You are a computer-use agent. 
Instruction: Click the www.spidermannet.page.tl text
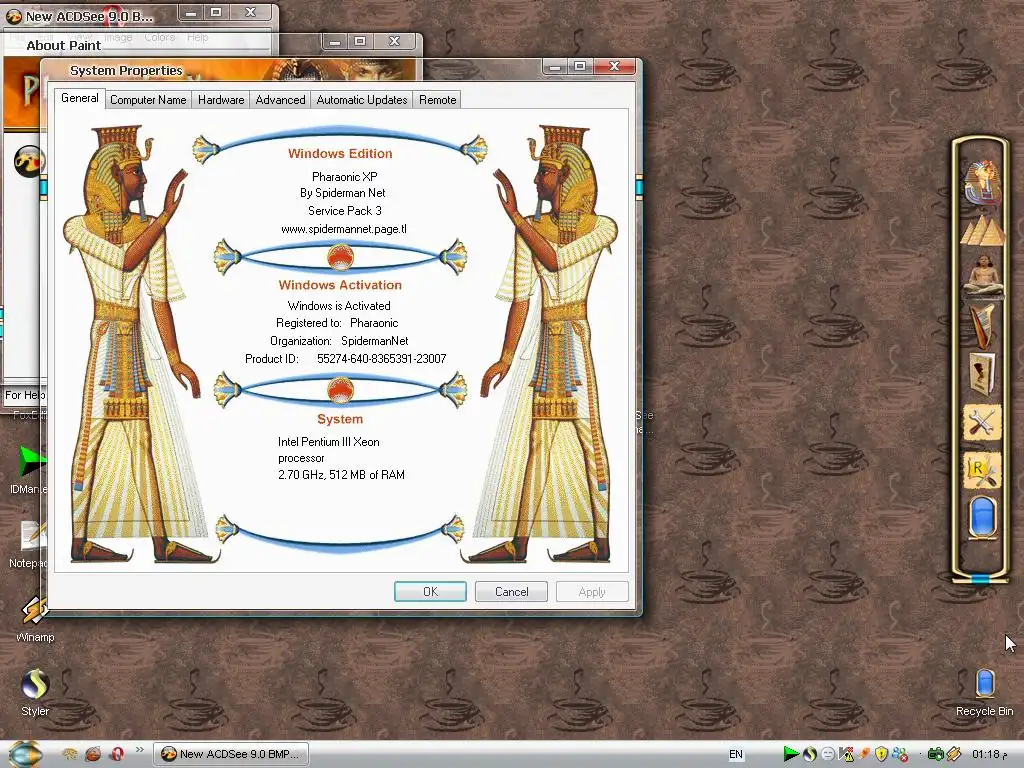pyautogui.click(x=344, y=229)
